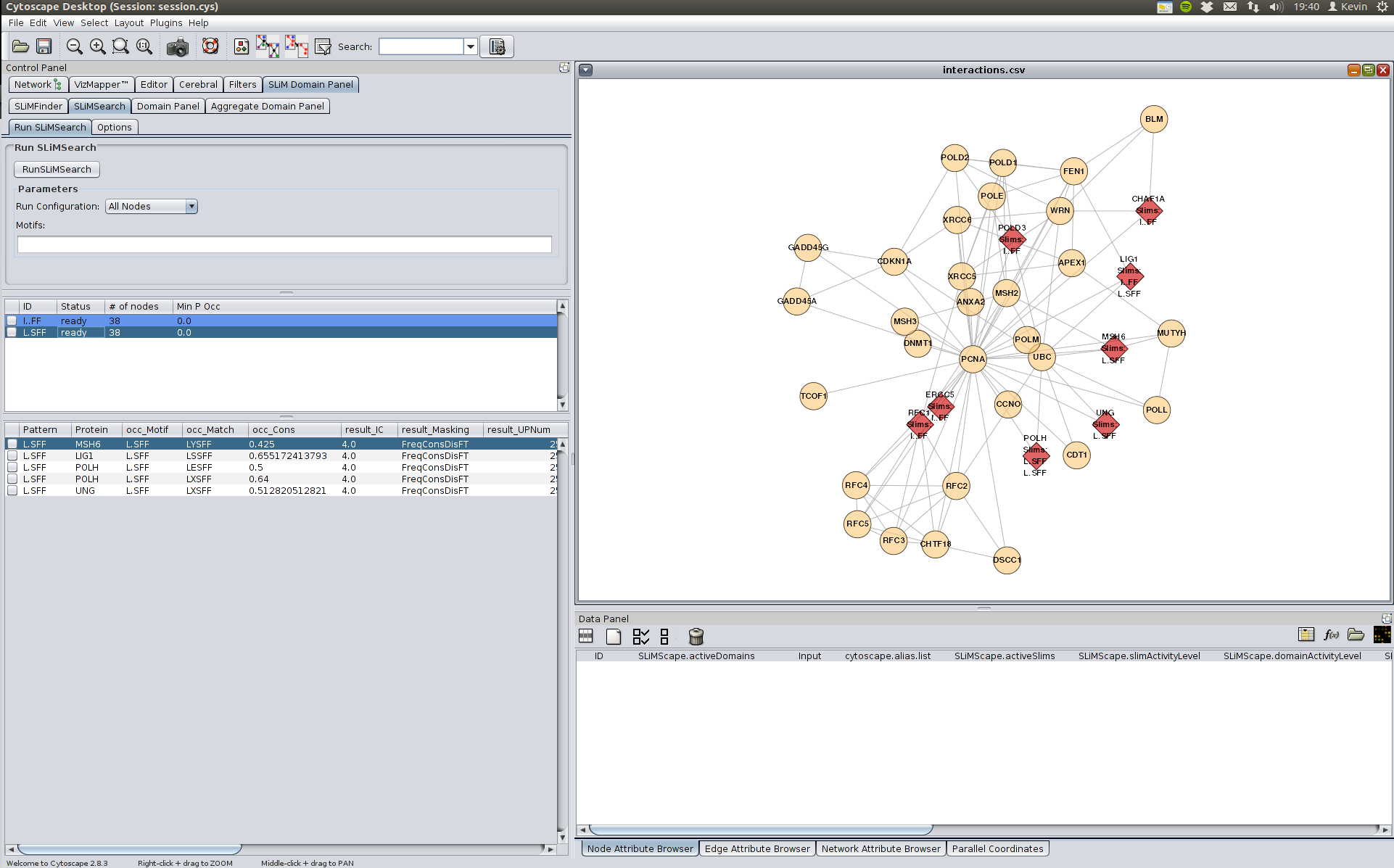Screen dimensions: 1394x868
Task: Click the save session floppy icon
Action: tap(44, 47)
